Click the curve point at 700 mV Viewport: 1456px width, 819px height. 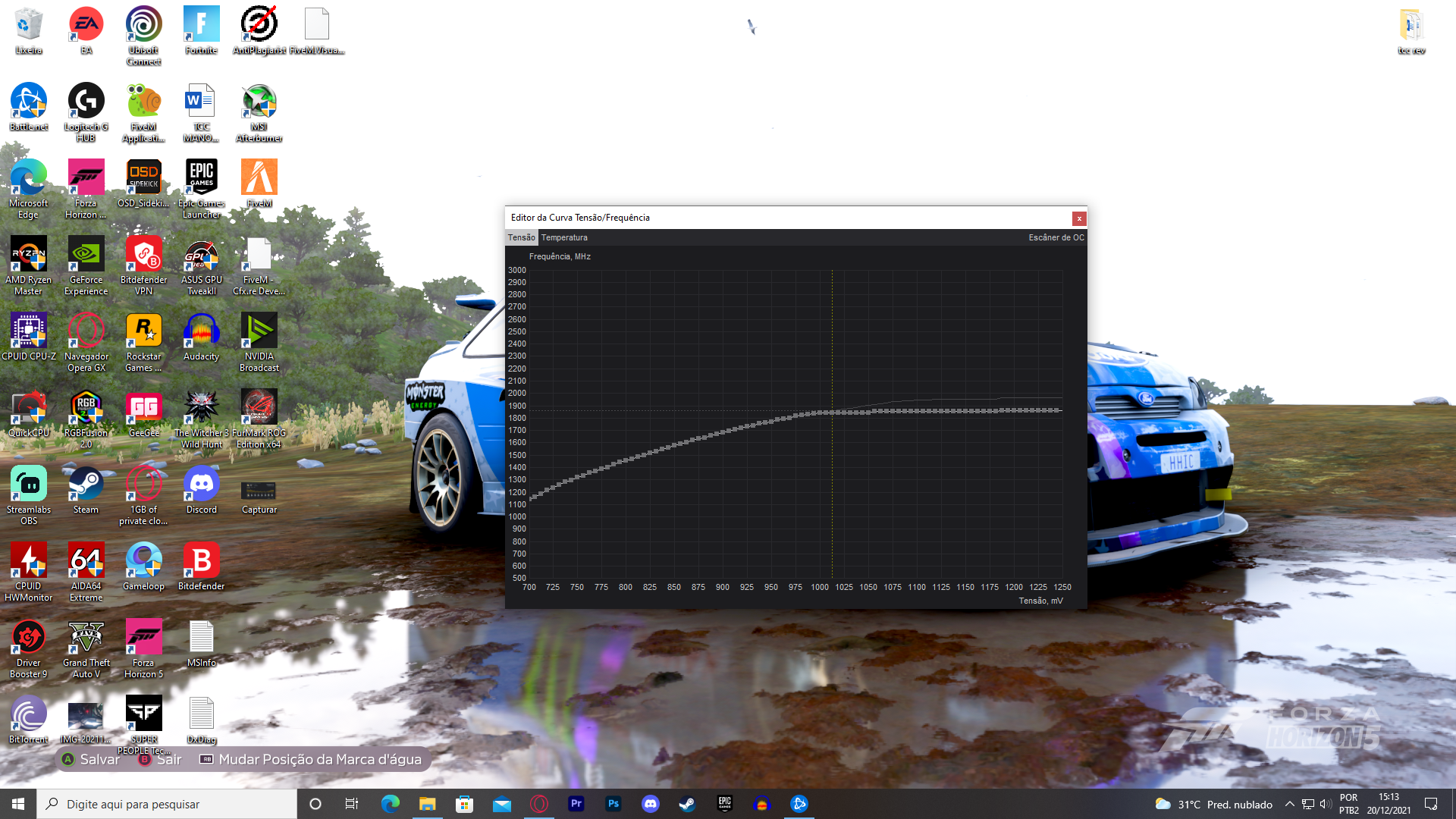click(530, 498)
